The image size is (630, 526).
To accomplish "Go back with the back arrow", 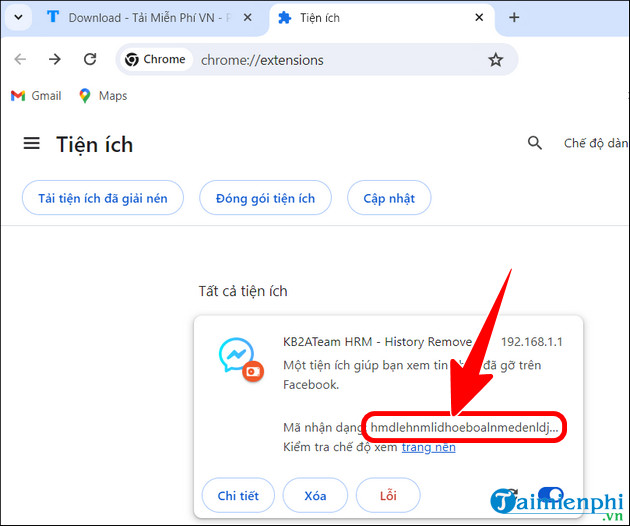I will pos(20,59).
